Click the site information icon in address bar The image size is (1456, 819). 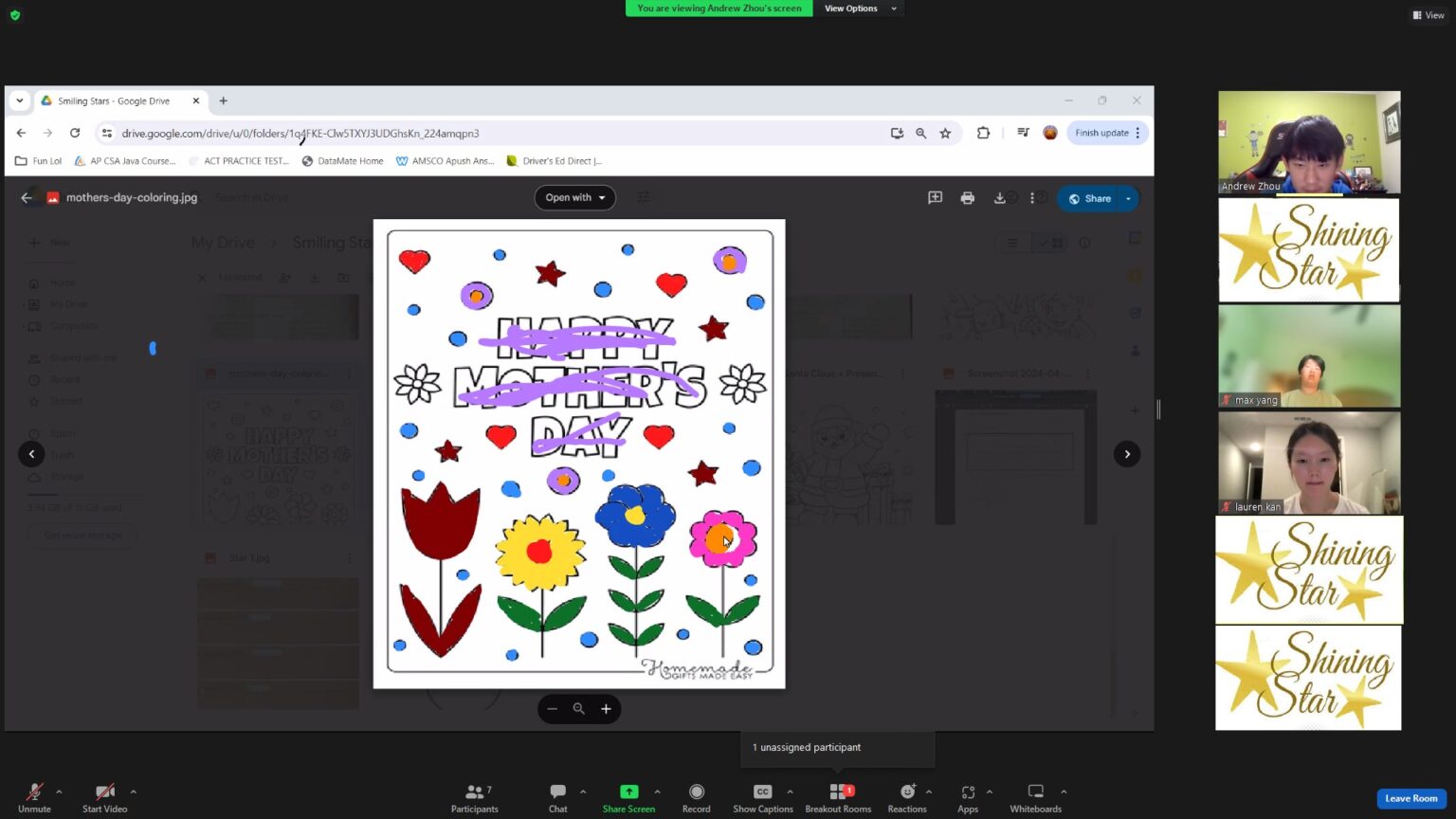(x=107, y=134)
